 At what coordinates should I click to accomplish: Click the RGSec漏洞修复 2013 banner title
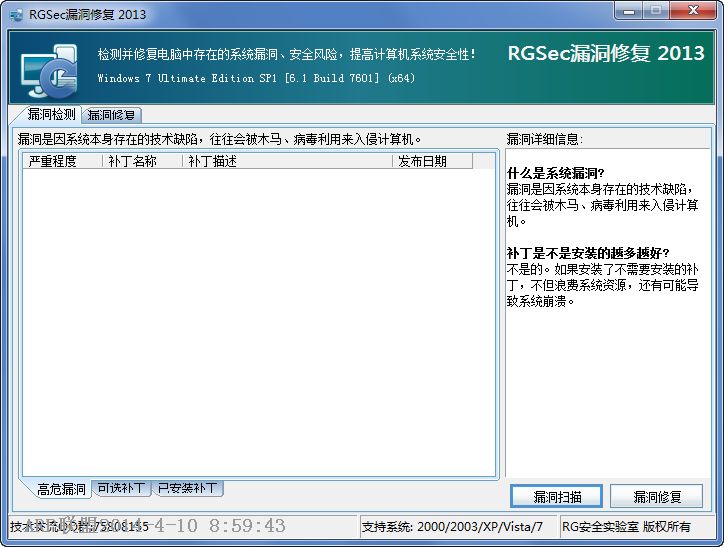(606, 54)
